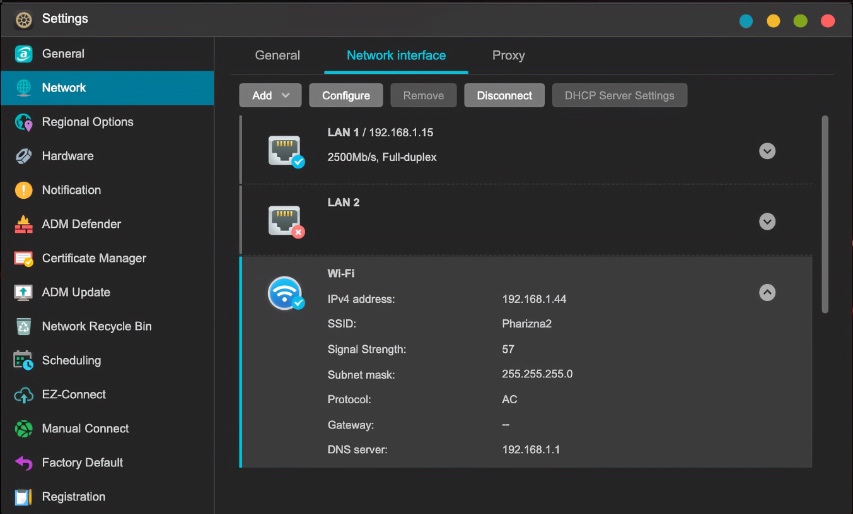Click the Certificate Manager icon

click(x=23, y=258)
